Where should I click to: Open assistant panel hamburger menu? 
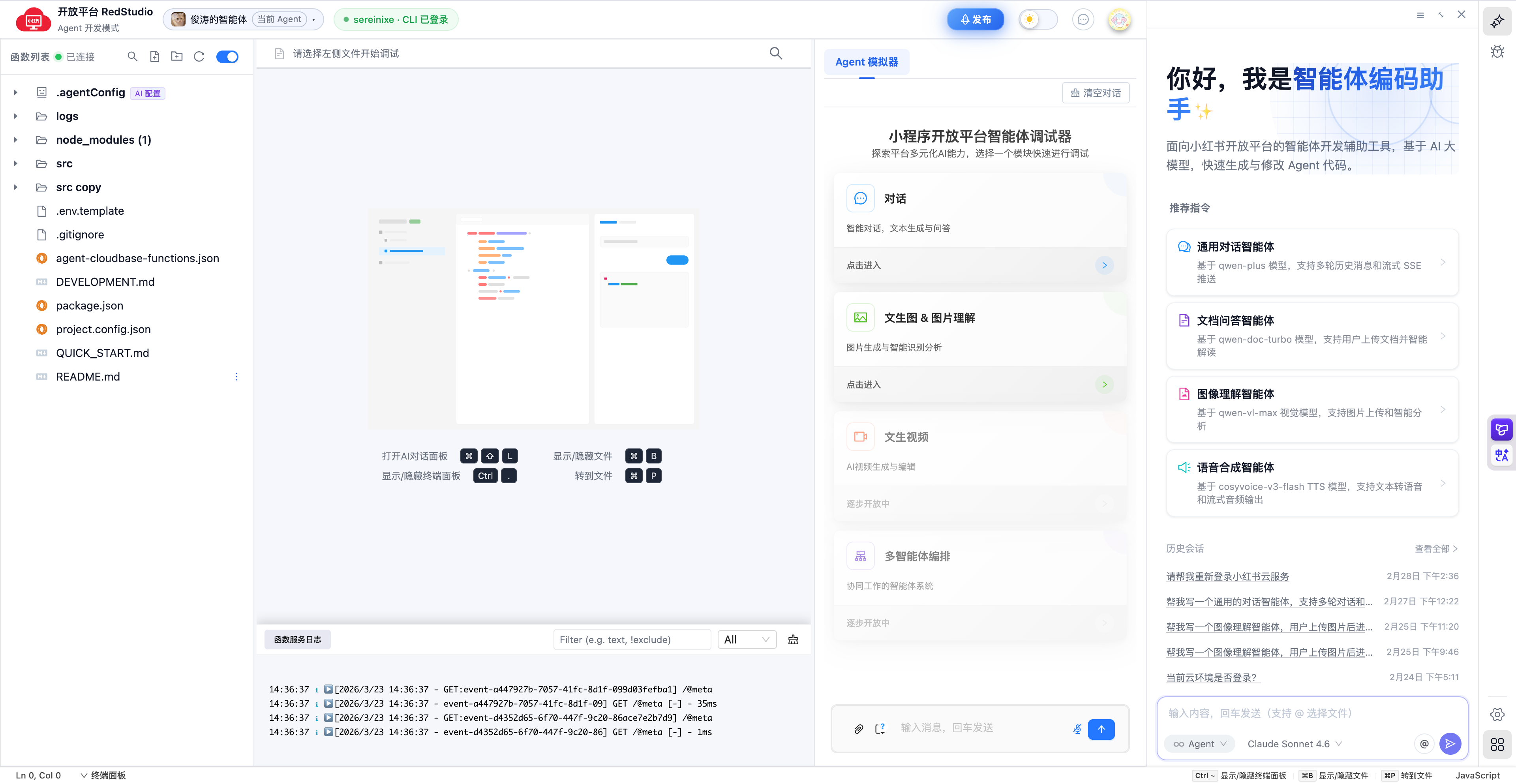[x=1420, y=15]
